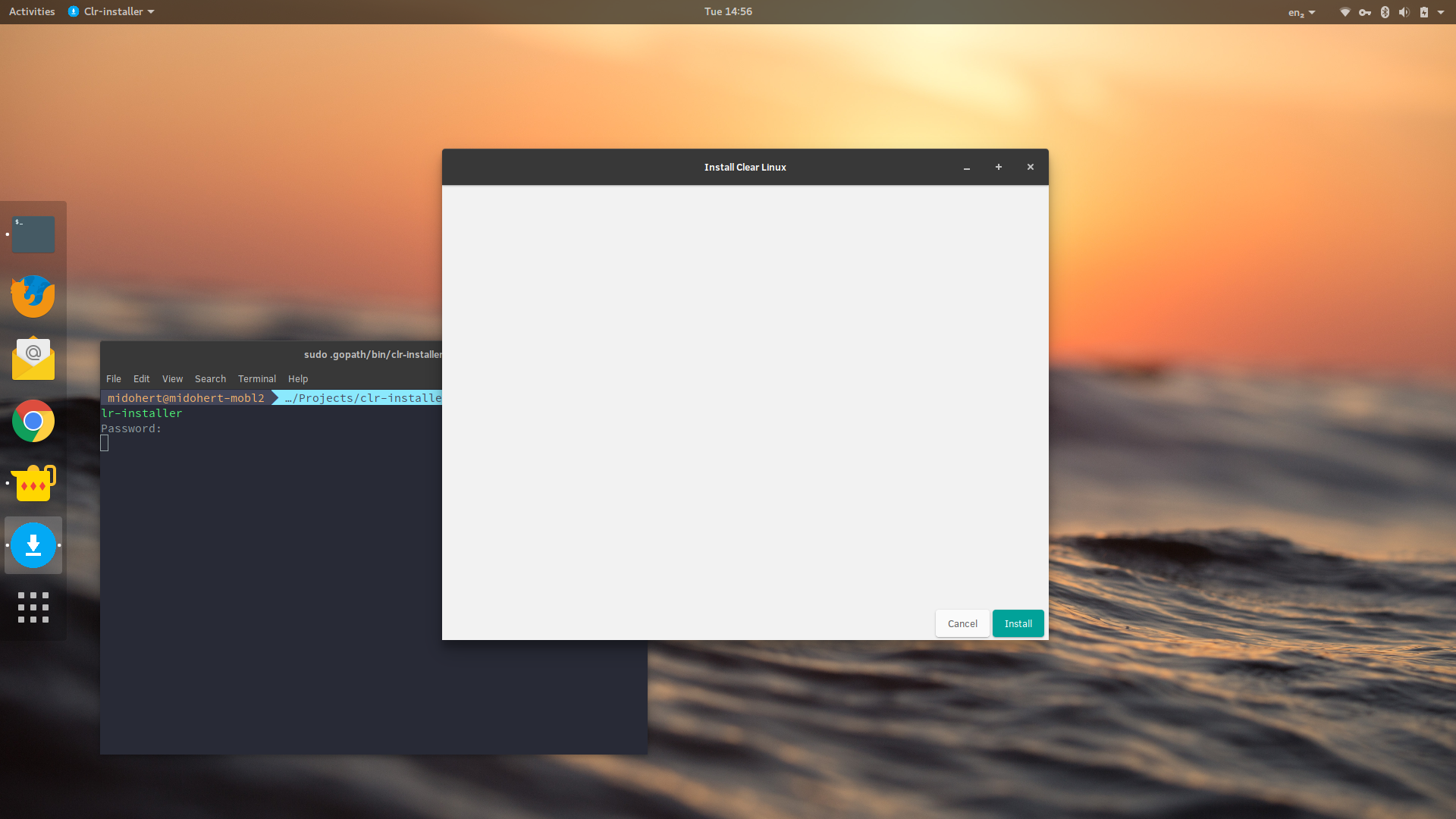Screen dimensions: 1456x819
Task: Launch Google Chrome from the dock
Action: pos(33,421)
